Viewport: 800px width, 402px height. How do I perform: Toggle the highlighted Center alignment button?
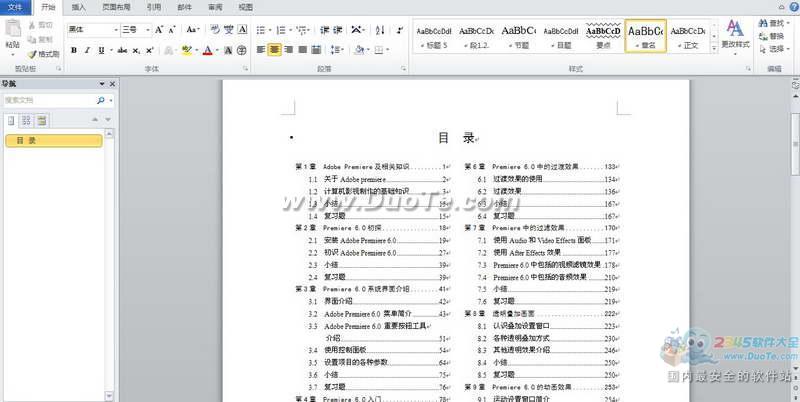click(274, 50)
